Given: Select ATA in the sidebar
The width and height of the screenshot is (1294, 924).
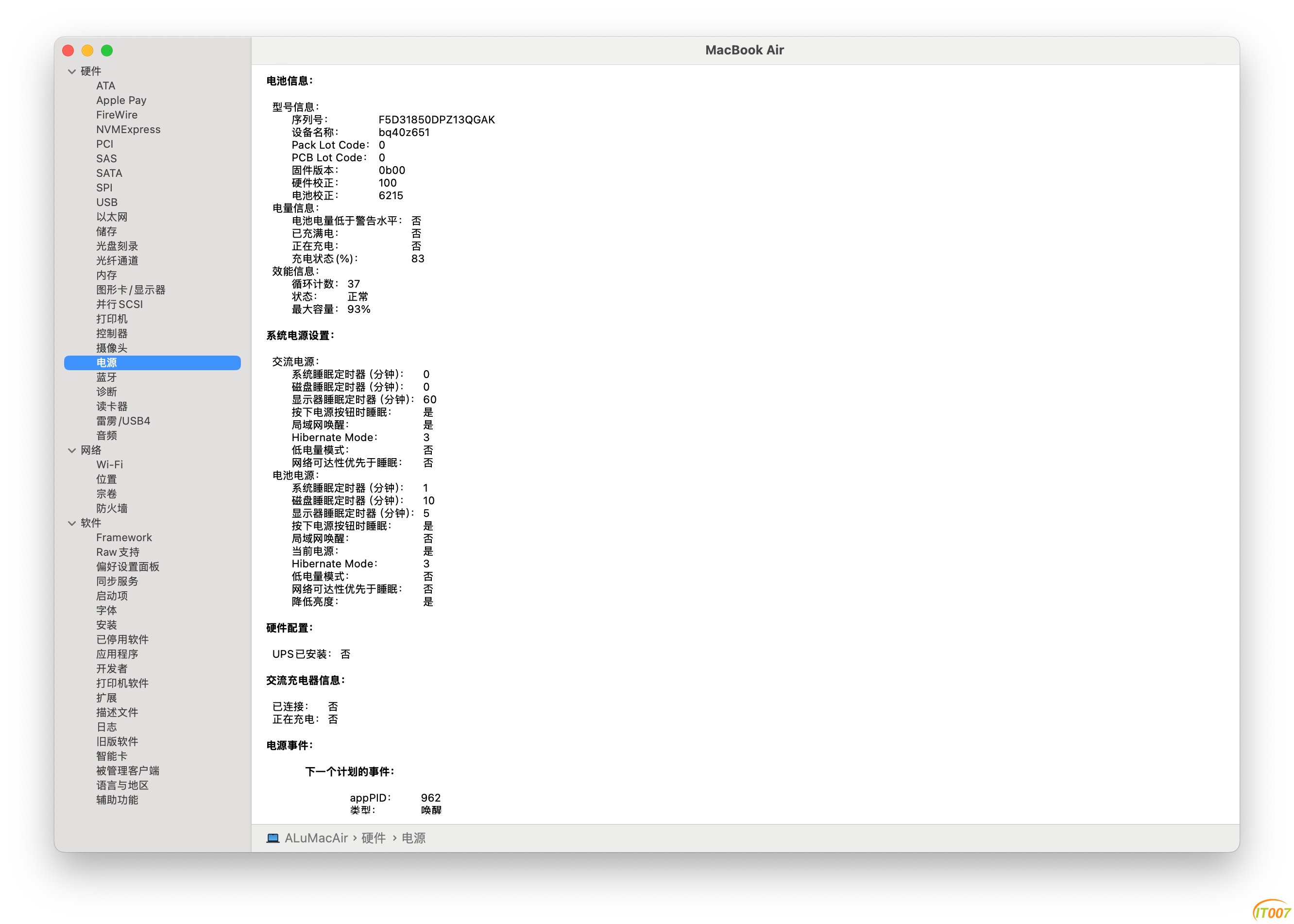Looking at the screenshot, I should coord(106,86).
